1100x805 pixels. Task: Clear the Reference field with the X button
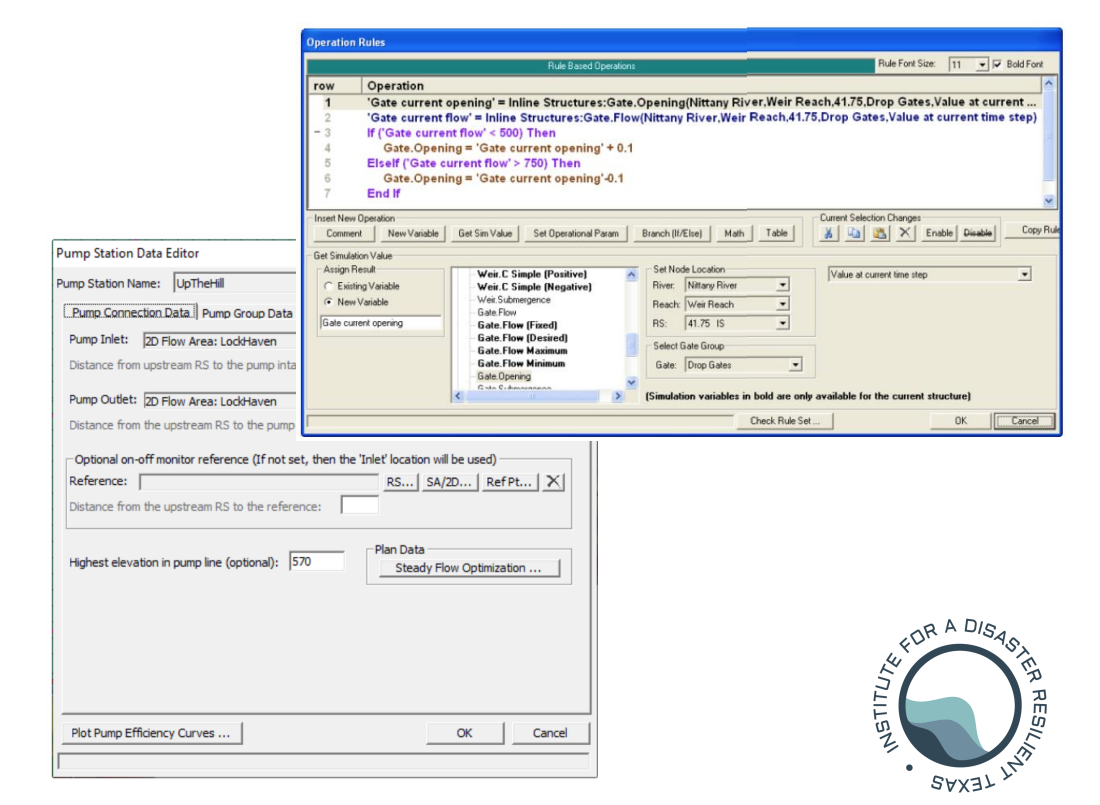[x=554, y=481]
